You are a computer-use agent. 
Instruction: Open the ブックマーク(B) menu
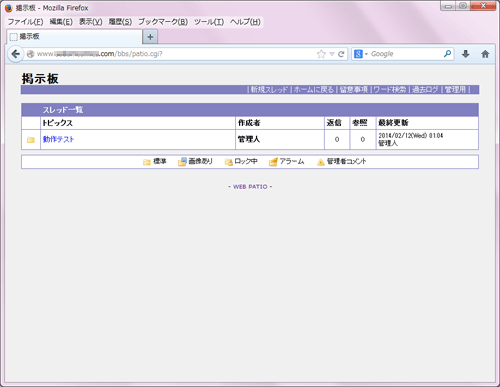(163, 22)
